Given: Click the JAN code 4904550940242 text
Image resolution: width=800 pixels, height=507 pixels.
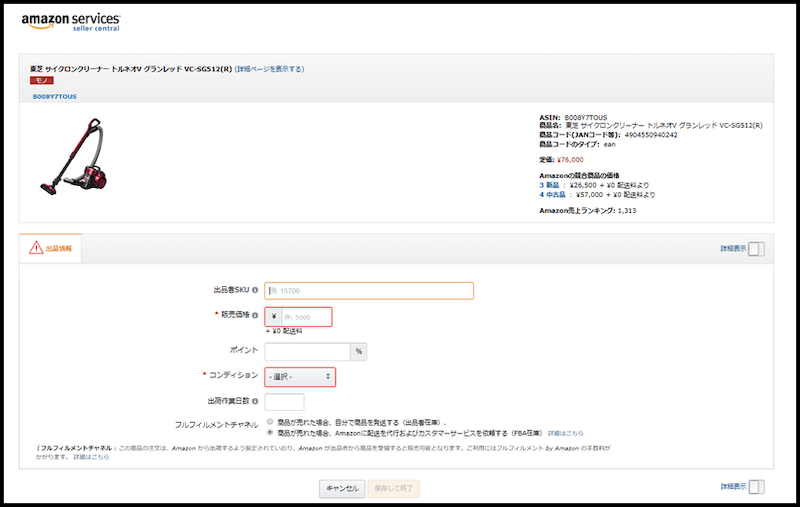Looking at the screenshot, I should point(651,135).
